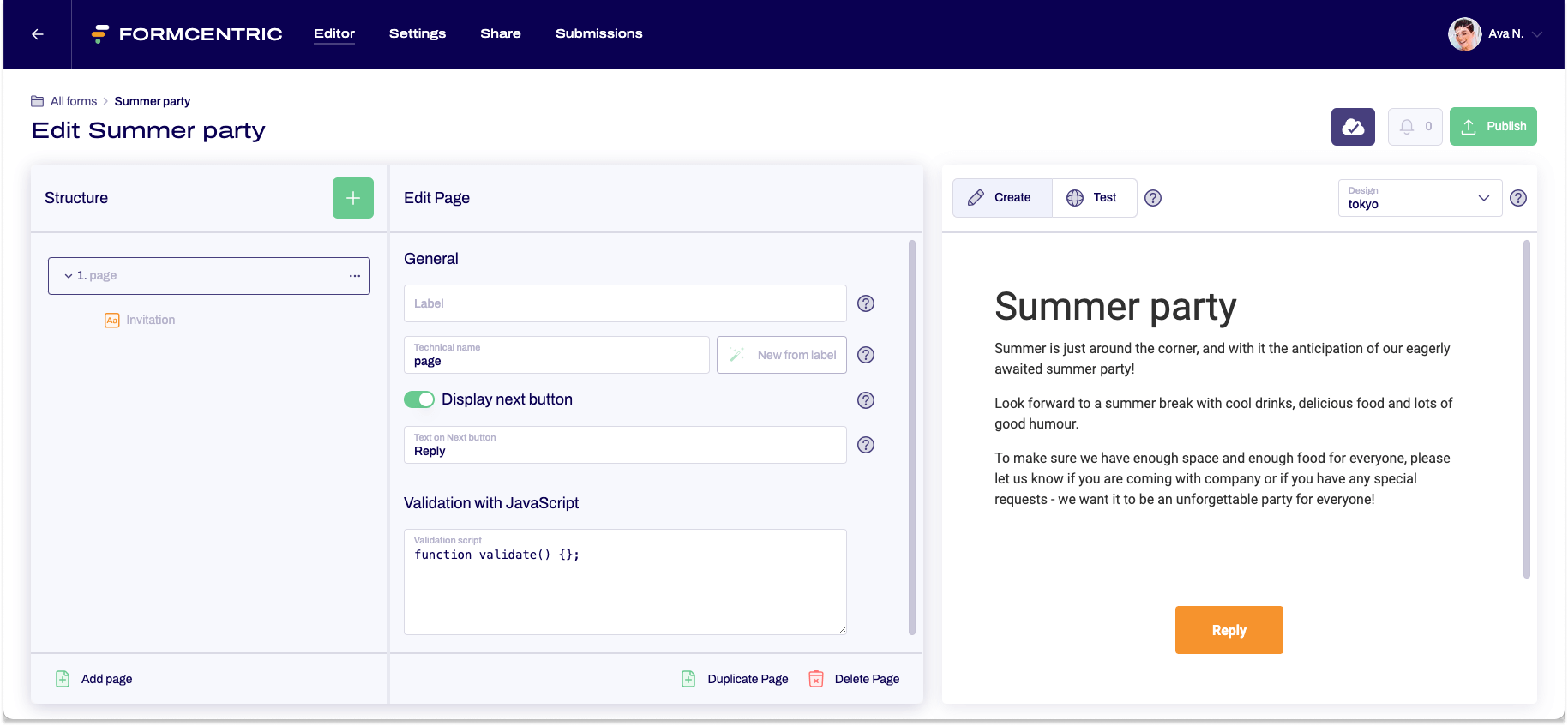1568x726 pixels.
Task: Open the Editor tab
Action: click(334, 33)
